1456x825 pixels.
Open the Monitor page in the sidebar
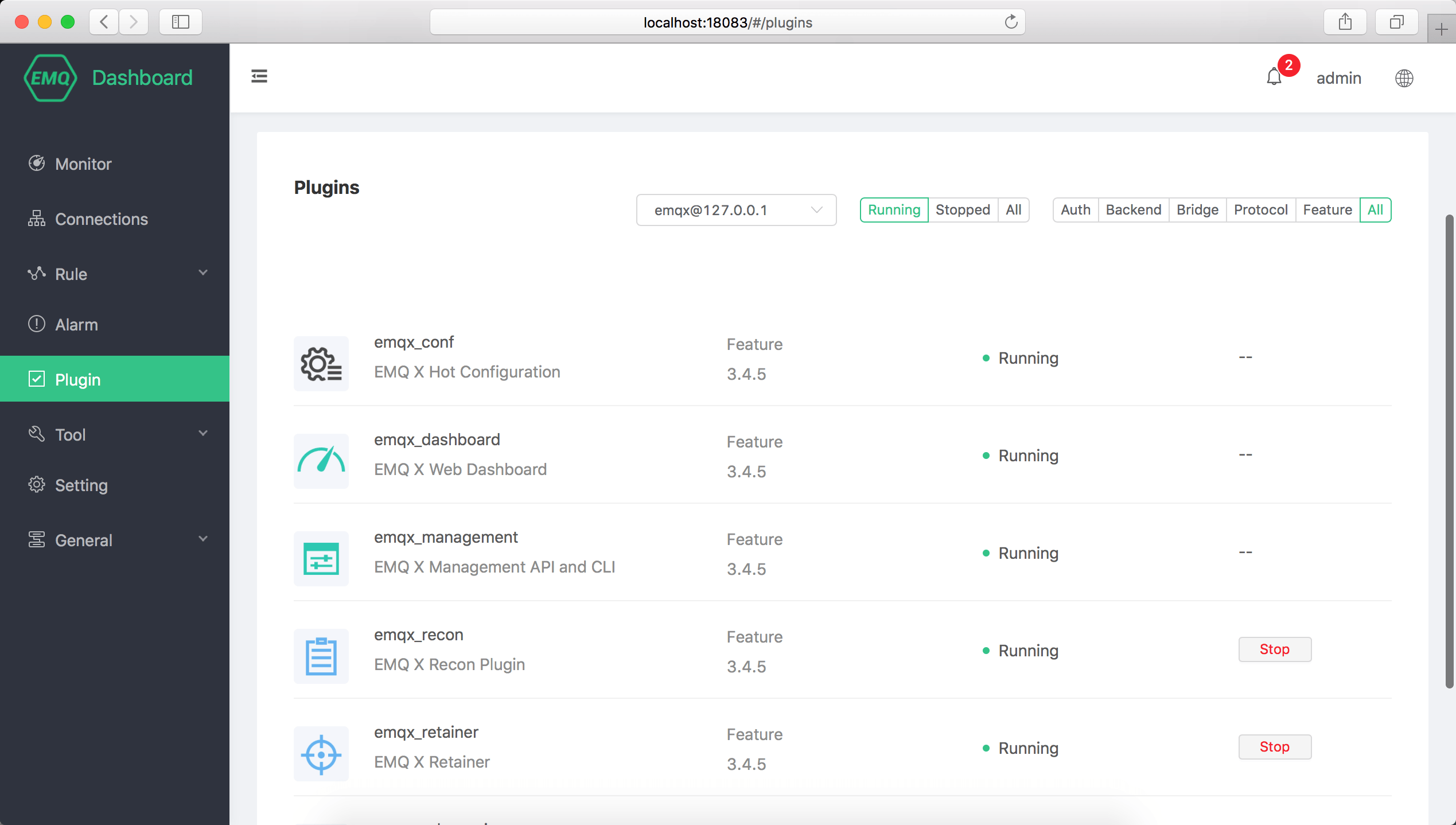point(84,164)
